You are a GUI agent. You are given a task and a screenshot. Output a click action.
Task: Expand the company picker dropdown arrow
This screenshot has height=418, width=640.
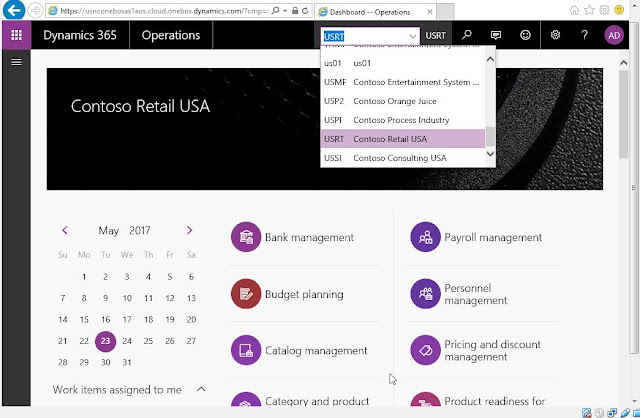click(x=412, y=36)
